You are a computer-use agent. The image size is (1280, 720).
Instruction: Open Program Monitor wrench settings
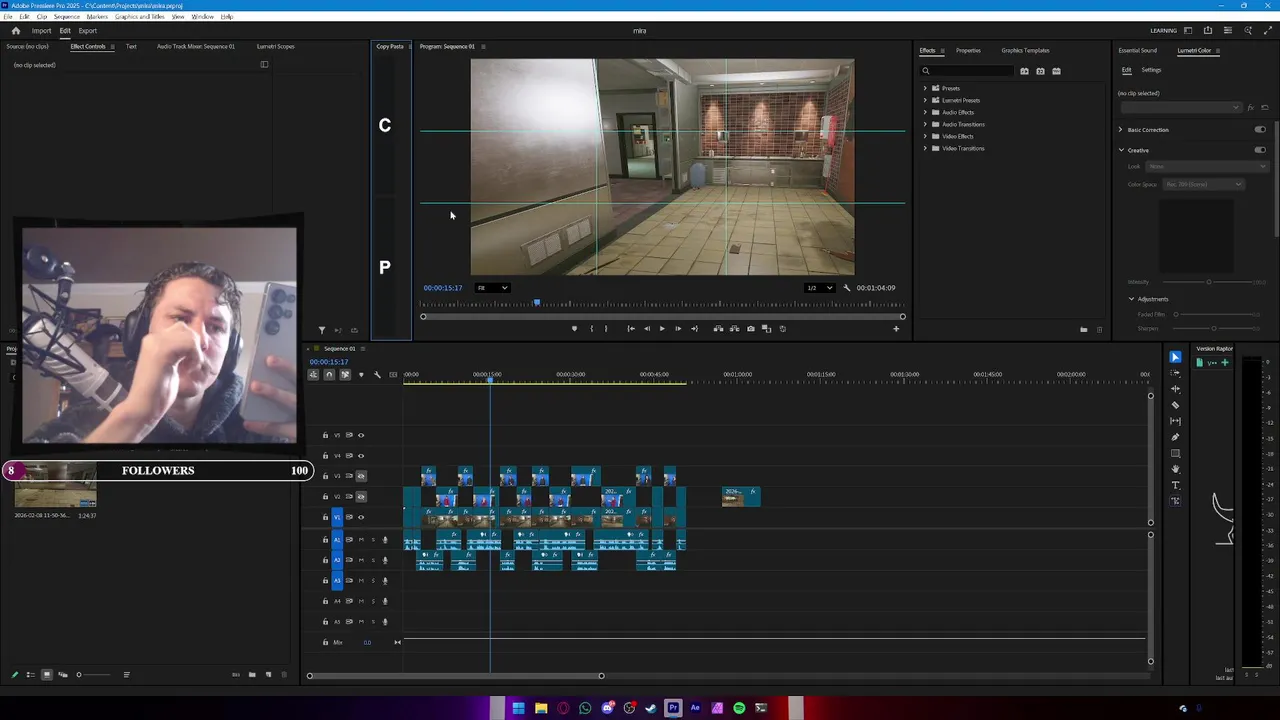847,288
